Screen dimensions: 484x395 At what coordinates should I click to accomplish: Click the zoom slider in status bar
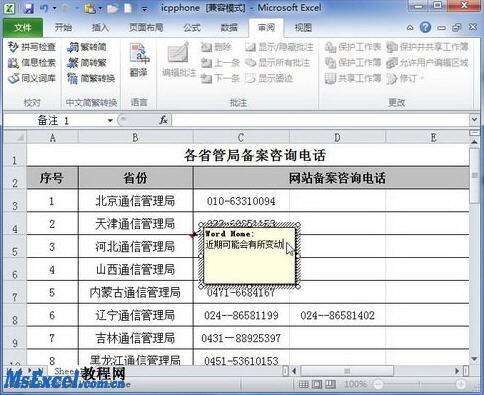pyautogui.click(x=419, y=385)
